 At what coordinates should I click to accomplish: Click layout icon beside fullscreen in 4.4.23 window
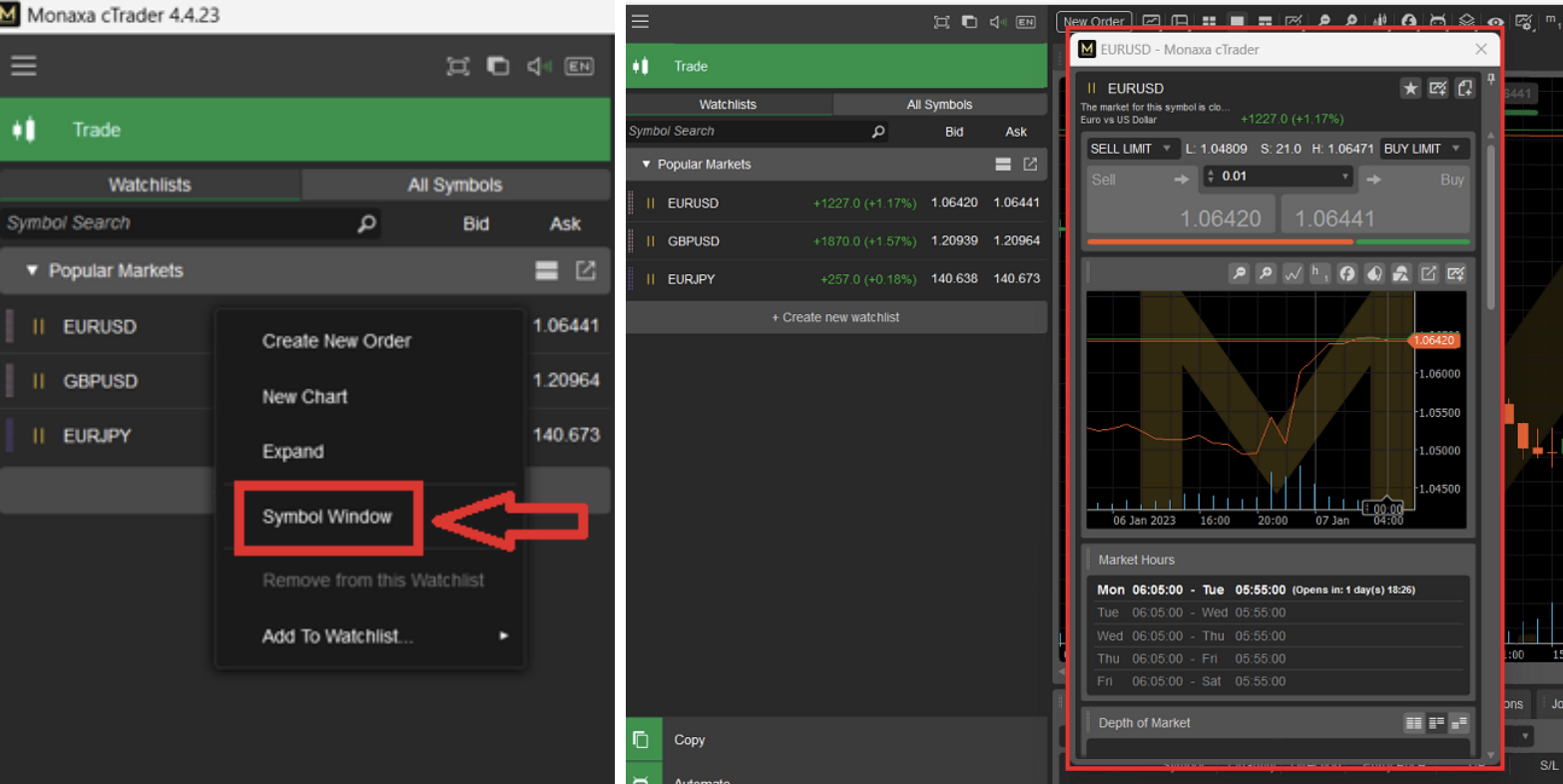[497, 66]
